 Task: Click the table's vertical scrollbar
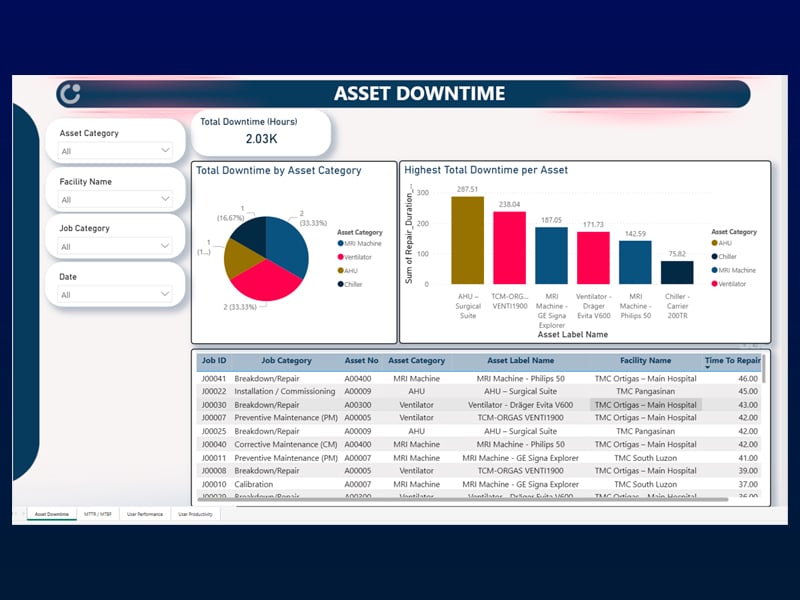(764, 369)
